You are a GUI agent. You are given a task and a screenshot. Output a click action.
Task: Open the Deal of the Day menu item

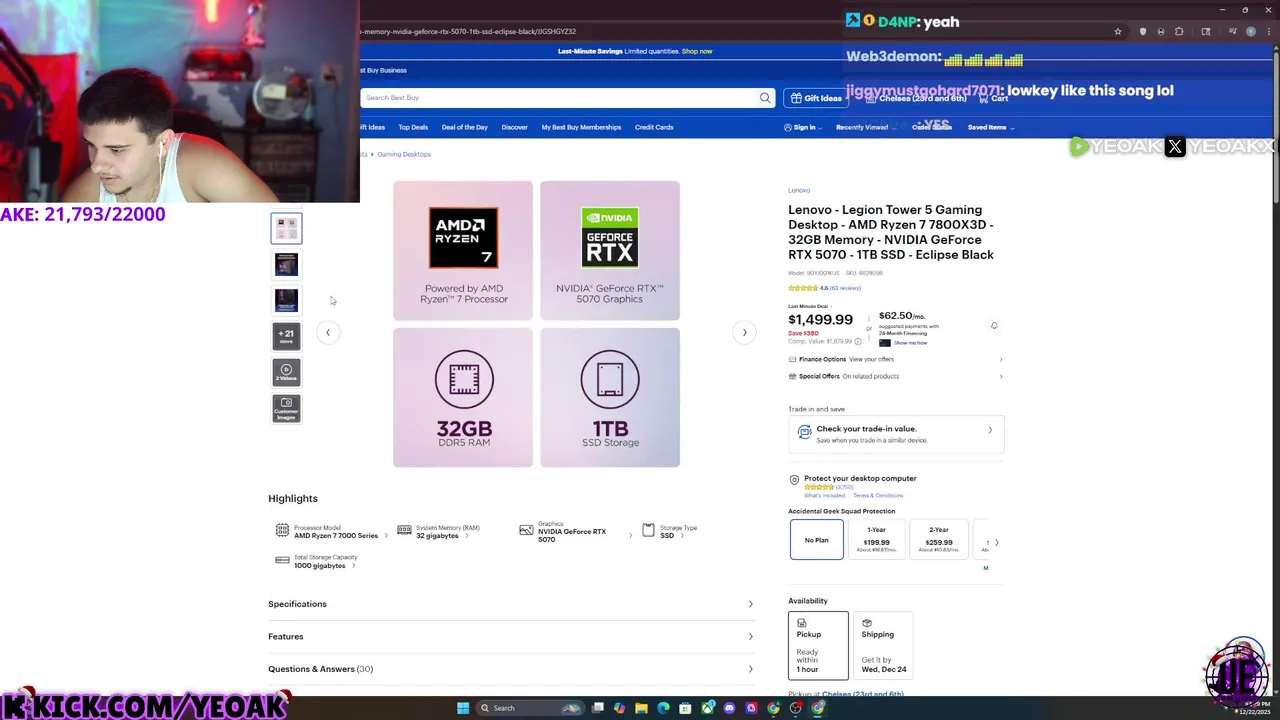click(465, 127)
